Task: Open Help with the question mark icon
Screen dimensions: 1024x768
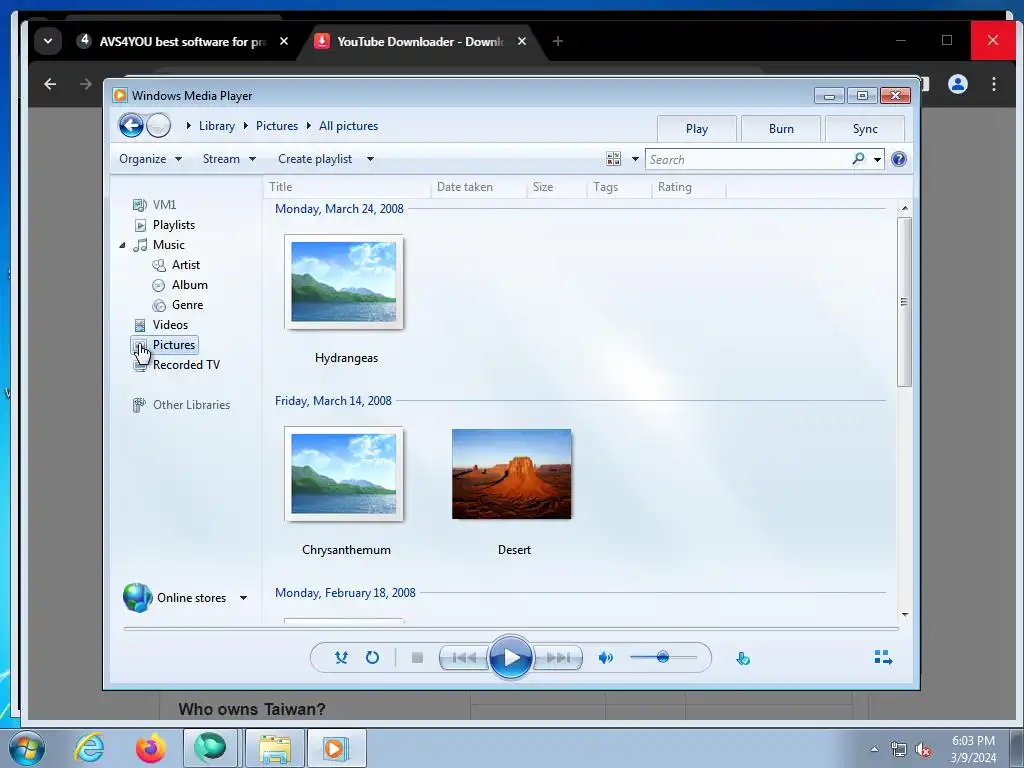Action: pyautogui.click(x=899, y=159)
